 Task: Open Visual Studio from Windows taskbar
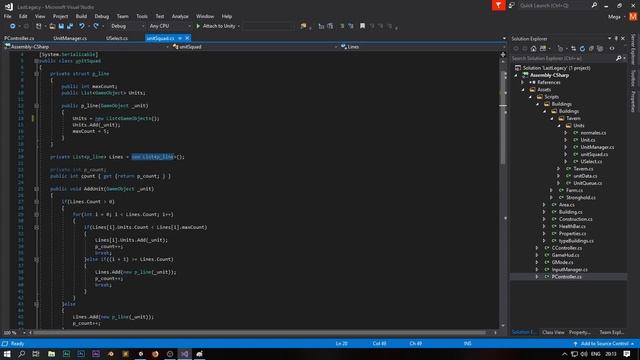(x=184, y=354)
